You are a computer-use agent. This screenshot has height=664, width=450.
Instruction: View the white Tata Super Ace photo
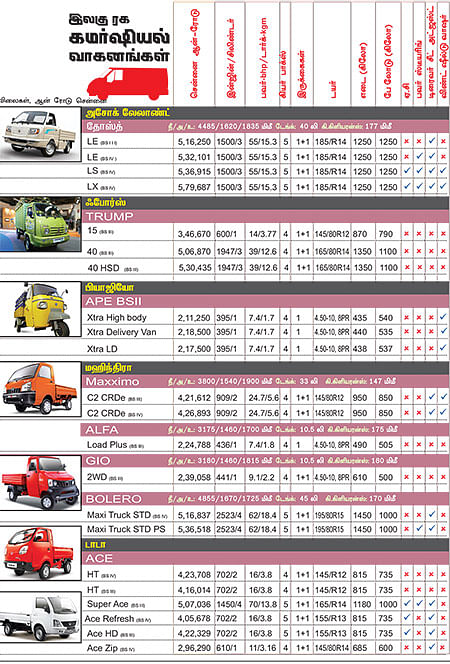40,618
